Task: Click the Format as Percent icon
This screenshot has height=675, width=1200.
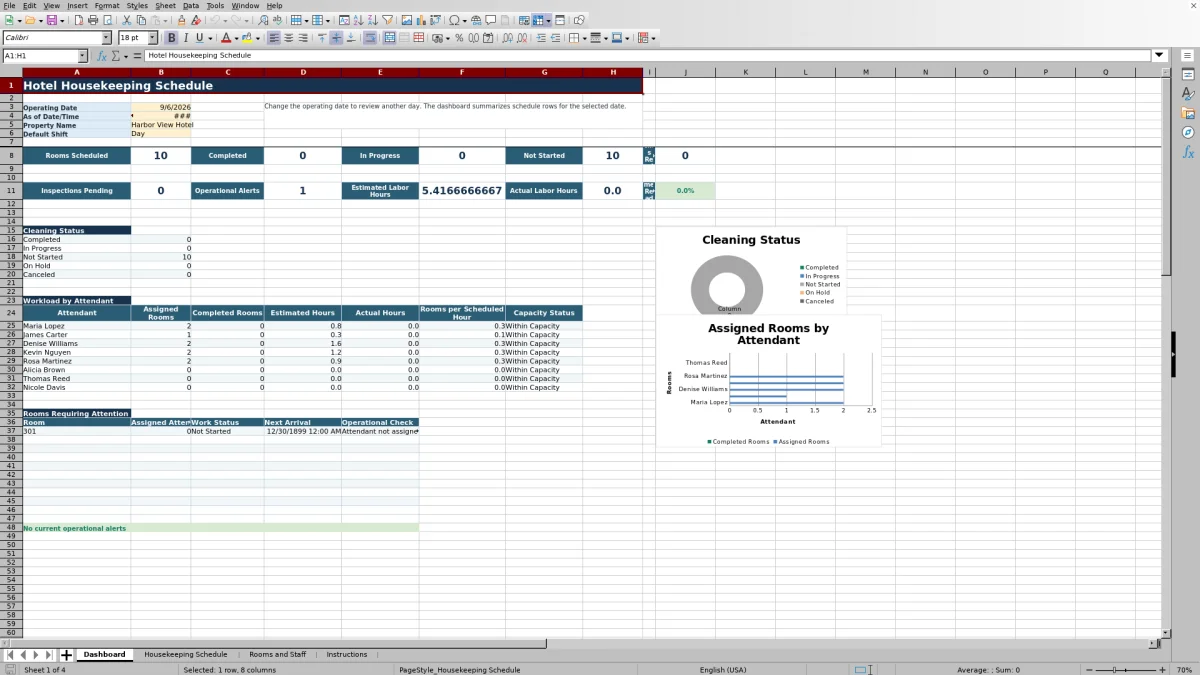Action: point(459,38)
